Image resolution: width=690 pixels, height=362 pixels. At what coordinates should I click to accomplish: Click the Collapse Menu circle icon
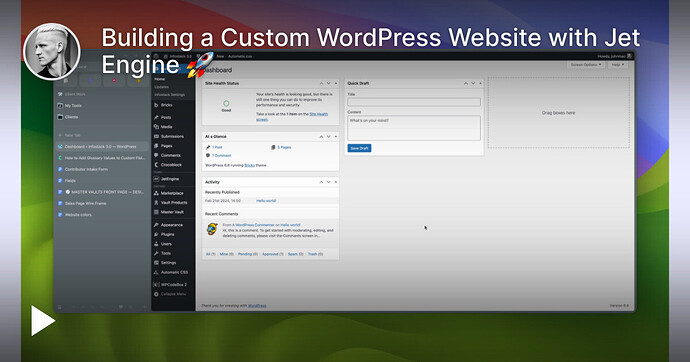156,294
